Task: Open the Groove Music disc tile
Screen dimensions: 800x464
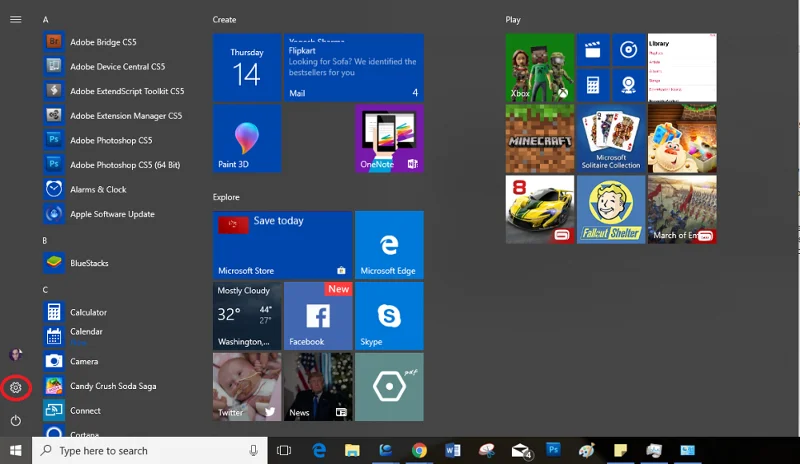Action: [x=629, y=50]
